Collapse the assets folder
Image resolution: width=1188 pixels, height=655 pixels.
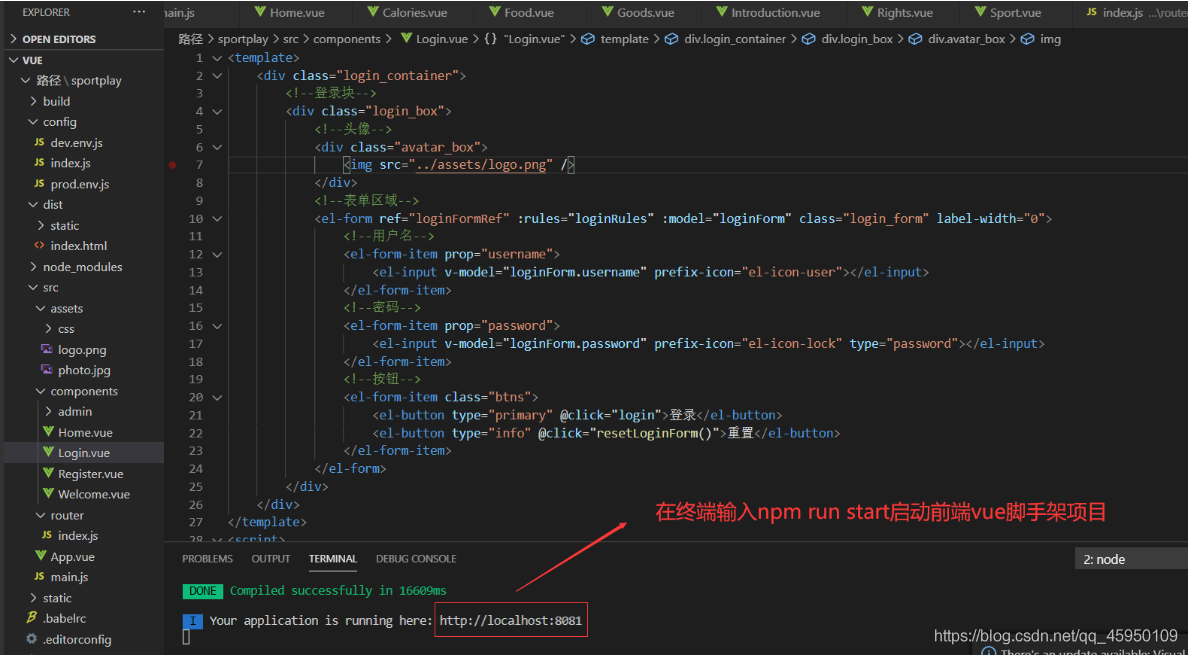click(x=41, y=308)
